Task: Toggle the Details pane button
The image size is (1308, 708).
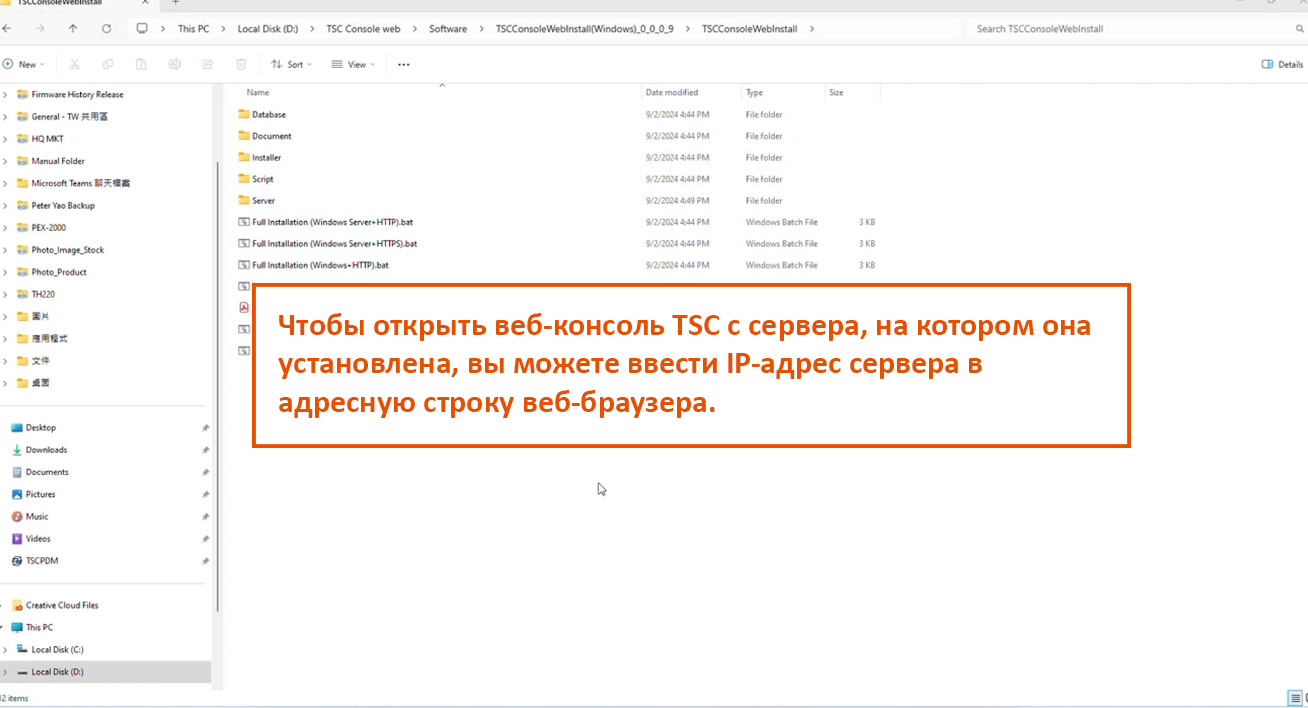Action: (1282, 64)
